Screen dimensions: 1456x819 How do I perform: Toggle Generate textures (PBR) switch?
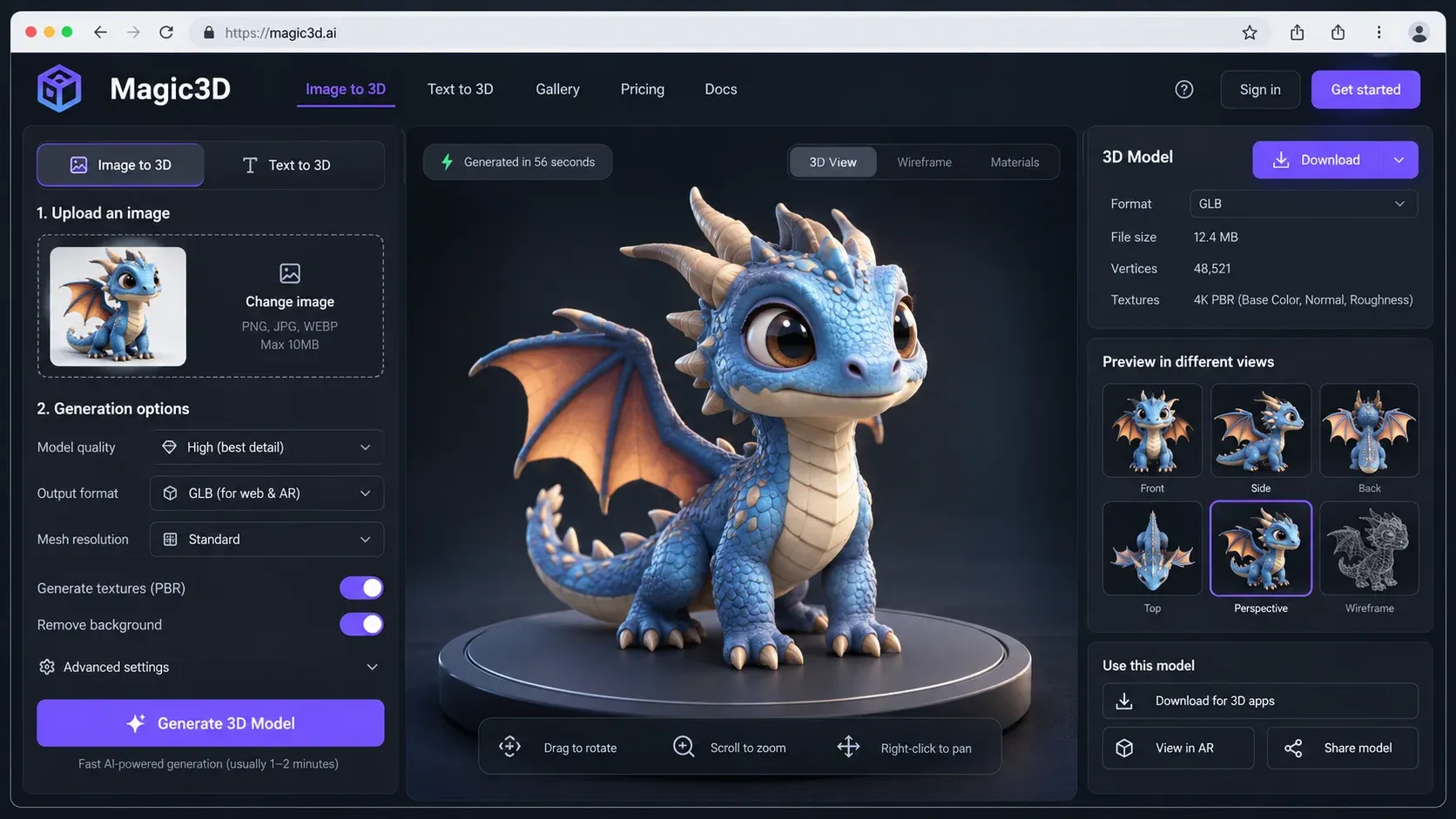pyautogui.click(x=361, y=587)
